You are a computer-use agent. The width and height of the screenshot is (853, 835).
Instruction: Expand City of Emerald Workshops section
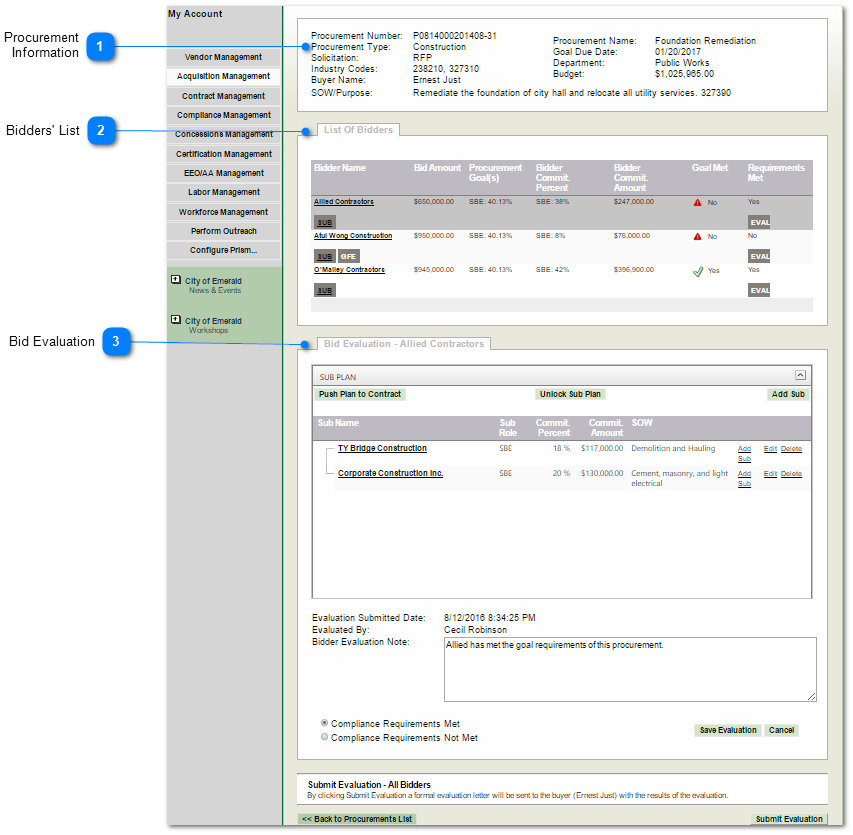coord(176,320)
